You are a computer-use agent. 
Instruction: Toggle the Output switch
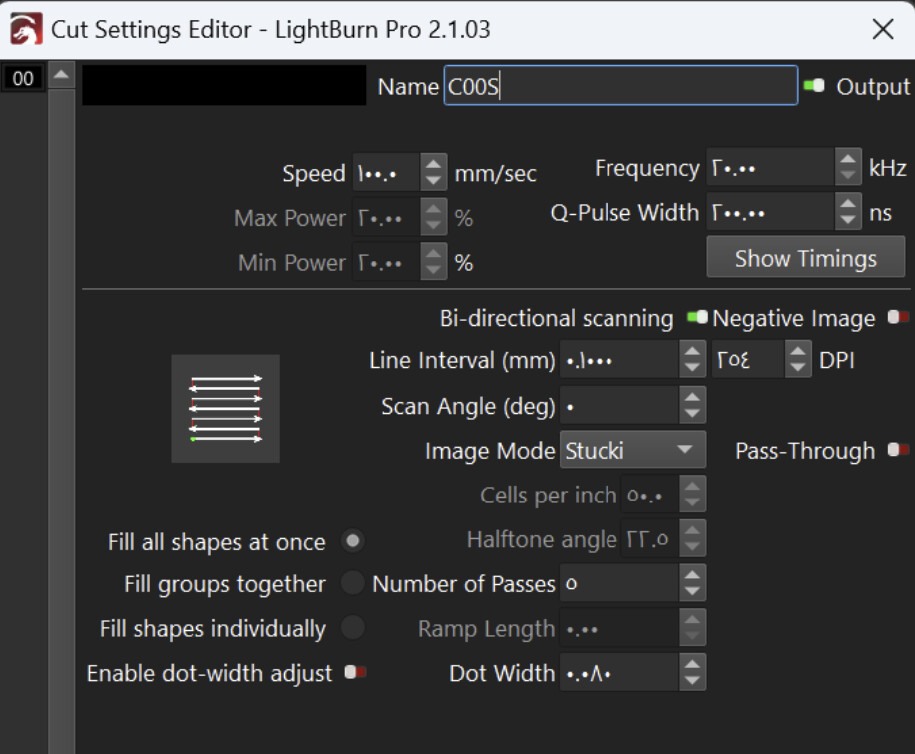[814, 86]
